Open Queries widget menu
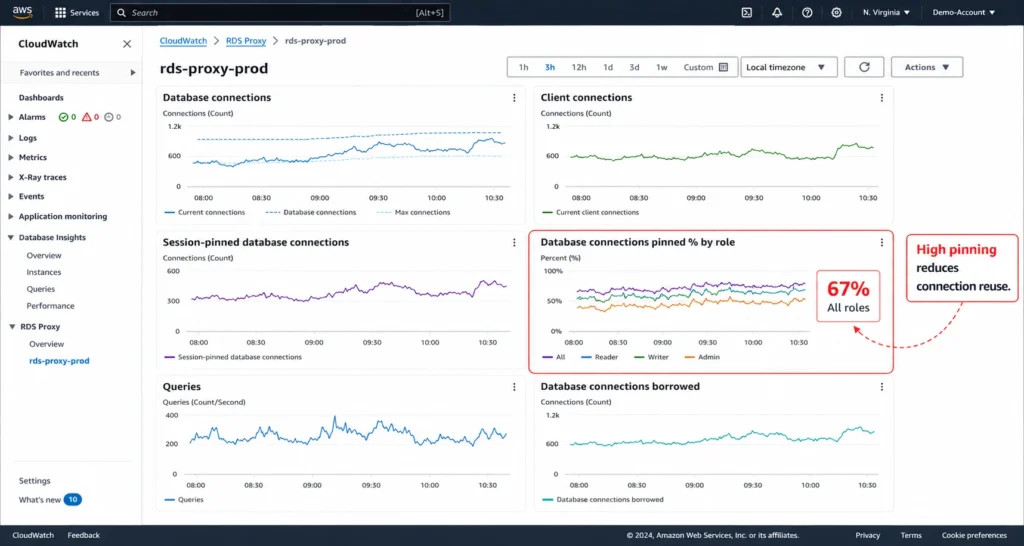Screen dimensions: 1024x546 point(514,387)
